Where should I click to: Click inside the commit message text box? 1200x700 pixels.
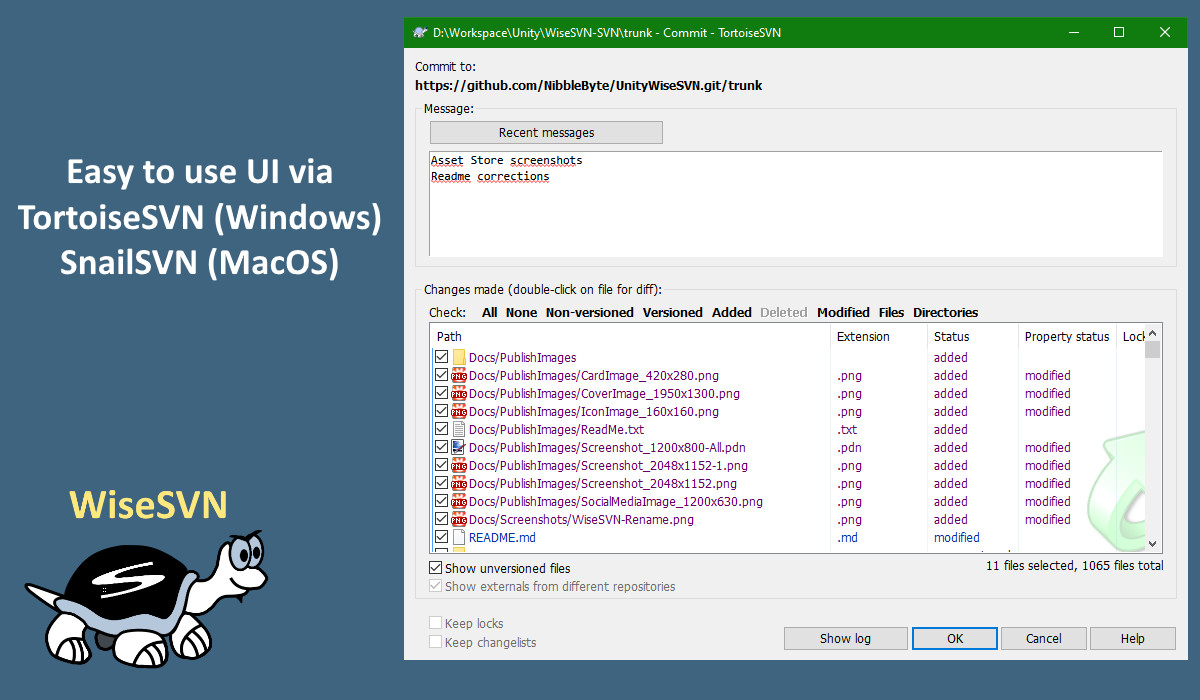pos(796,204)
